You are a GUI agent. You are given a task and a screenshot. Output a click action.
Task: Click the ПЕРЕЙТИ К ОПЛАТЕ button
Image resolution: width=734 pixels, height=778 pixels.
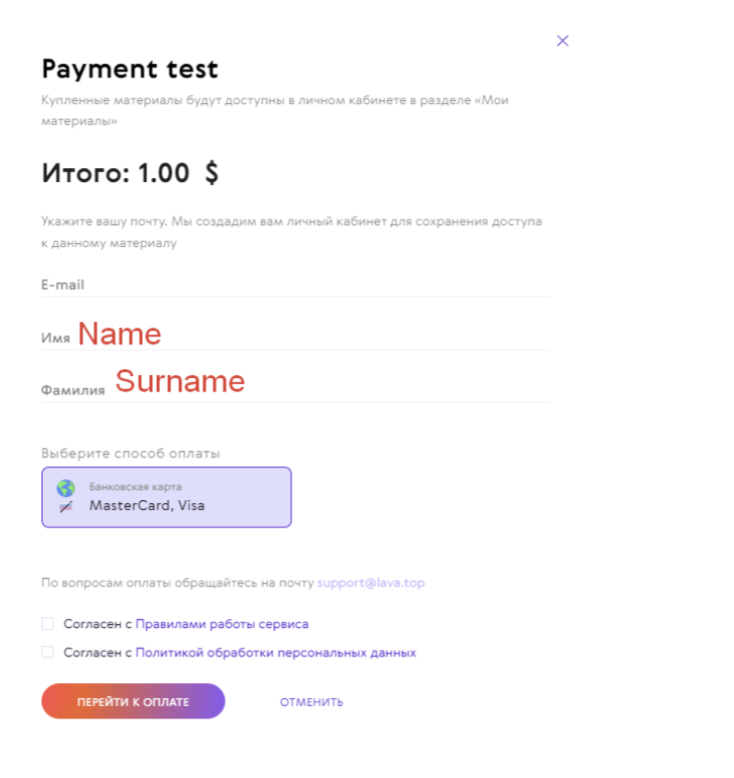pos(133,701)
